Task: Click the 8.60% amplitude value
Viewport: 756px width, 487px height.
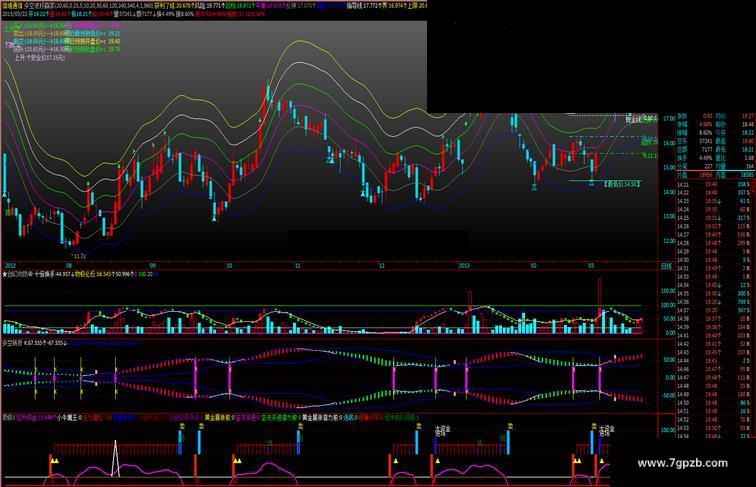Action: click(x=705, y=133)
